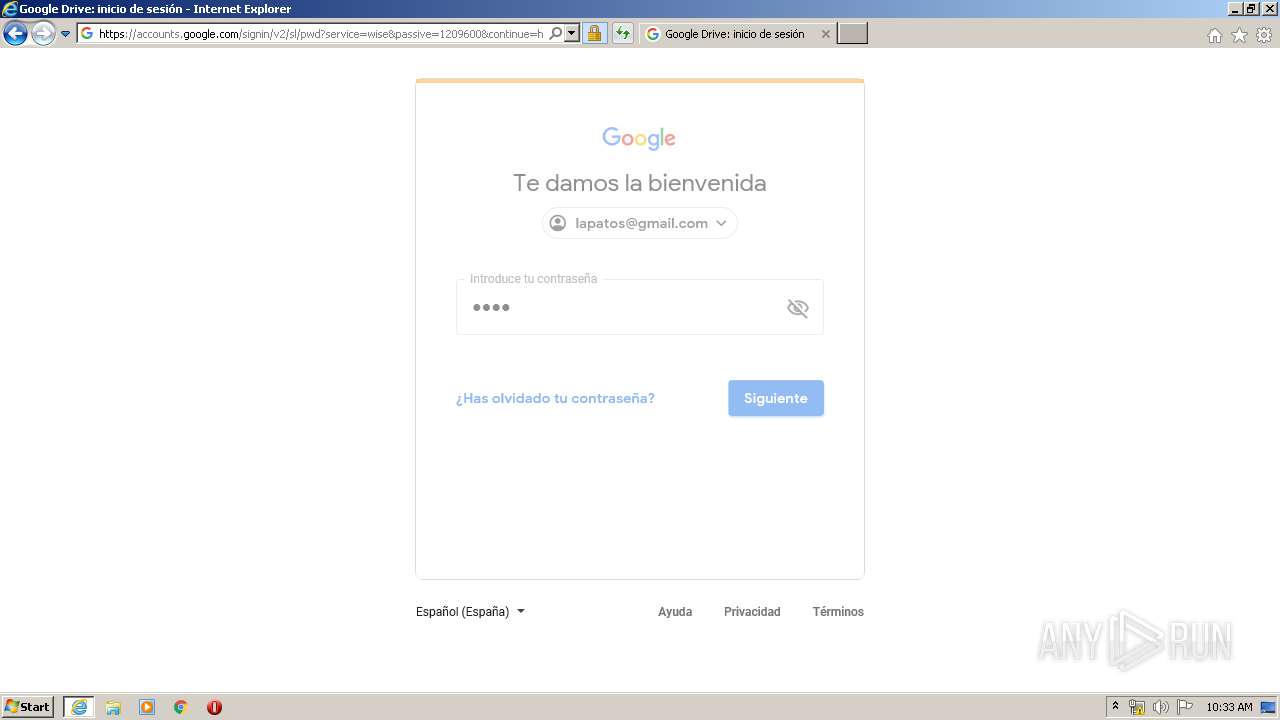Image resolution: width=1280 pixels, height=720 pixels.
Task: Click the Google logo
Action: click(x=639, y=138)
